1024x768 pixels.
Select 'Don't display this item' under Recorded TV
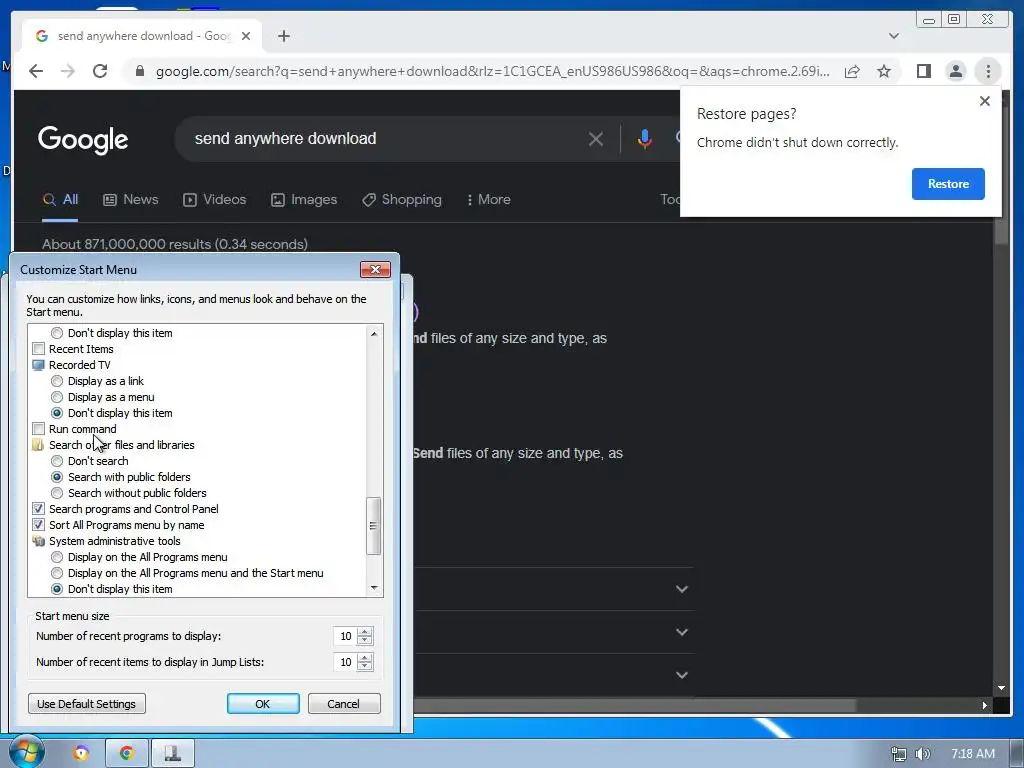click(57, 413)
